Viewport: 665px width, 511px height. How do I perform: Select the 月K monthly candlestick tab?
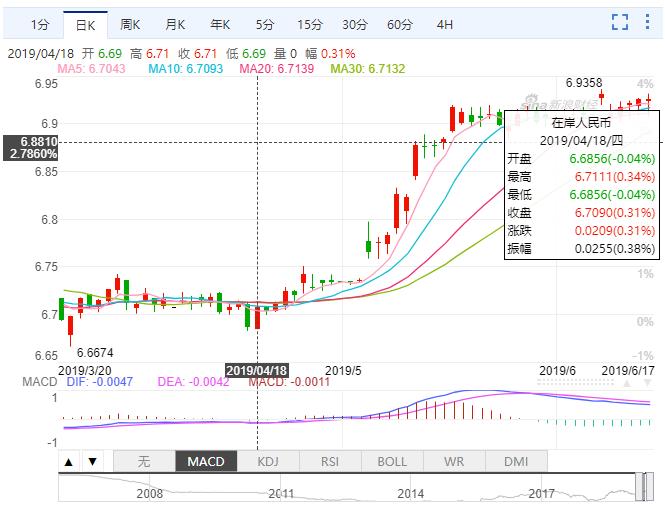pyautogui.click(x=176, y=23)
